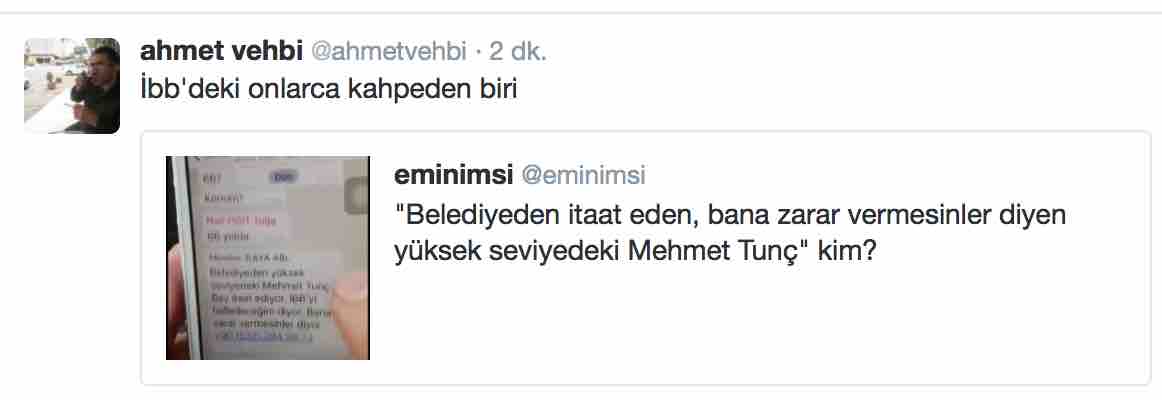
Task: Click the 2 dk. timestamp
Action: [518, 50]
